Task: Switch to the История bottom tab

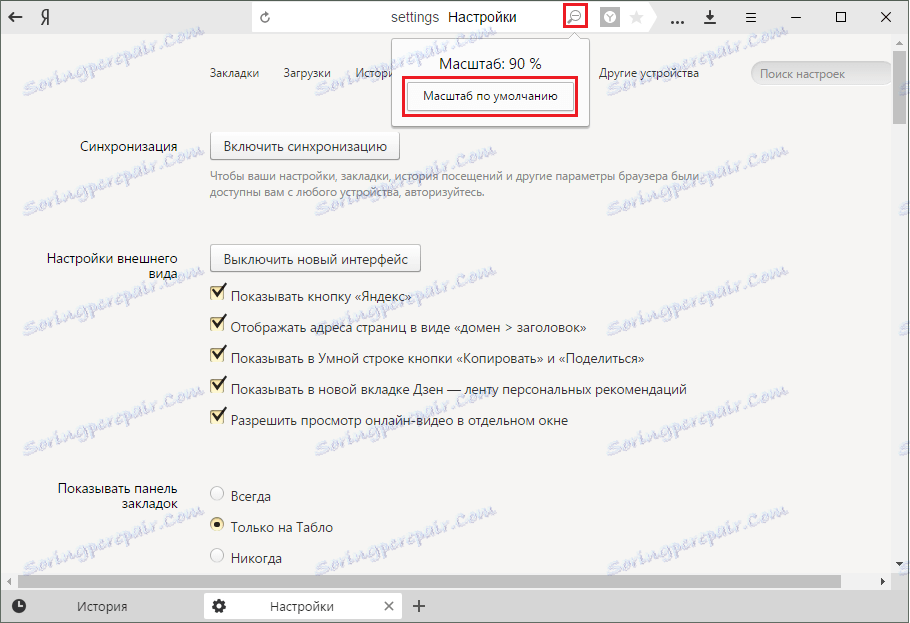Action: click(102, 606)
